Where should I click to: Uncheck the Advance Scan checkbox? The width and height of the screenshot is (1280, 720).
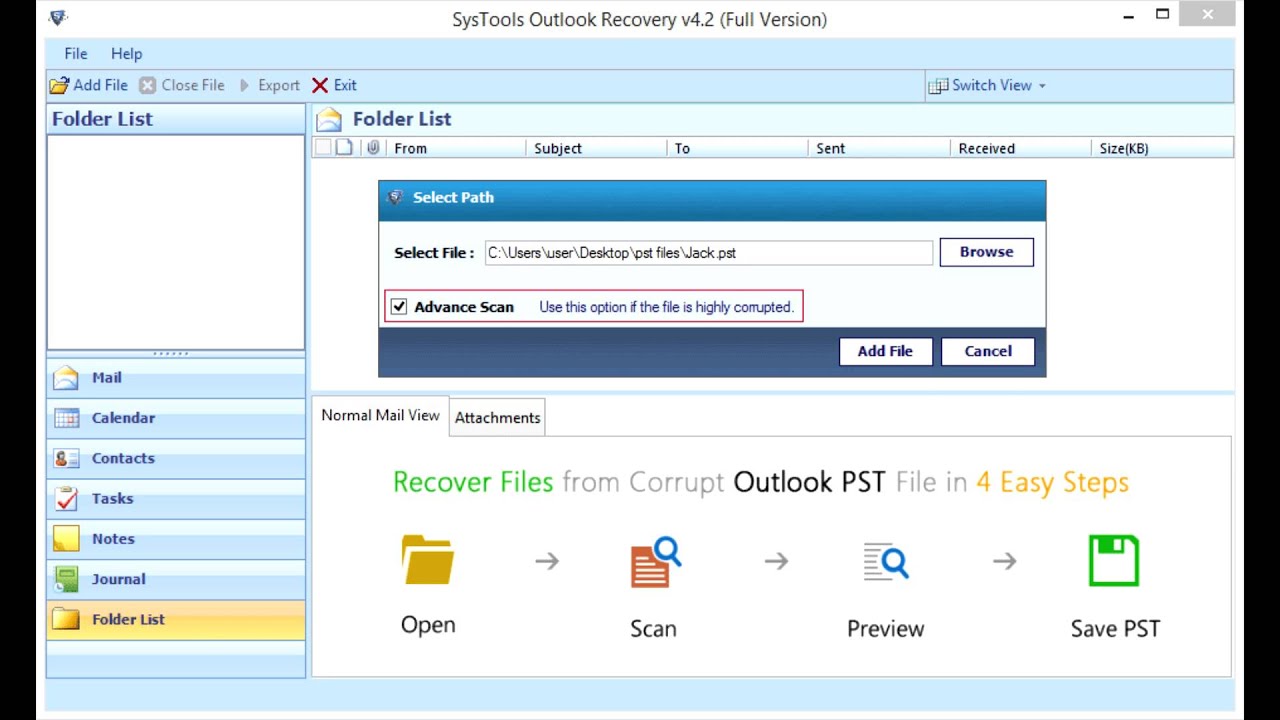(399, 307)
